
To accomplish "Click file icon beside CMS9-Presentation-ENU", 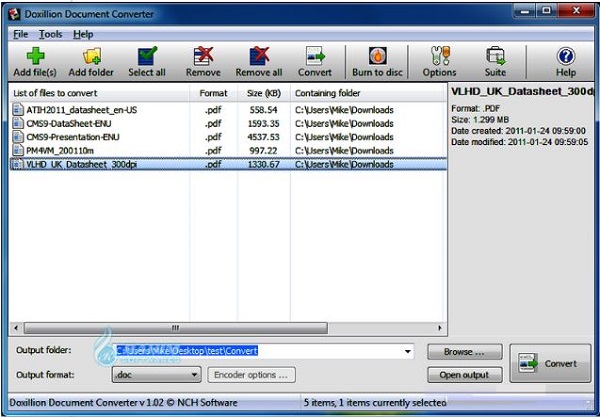I will pos(18,137).
